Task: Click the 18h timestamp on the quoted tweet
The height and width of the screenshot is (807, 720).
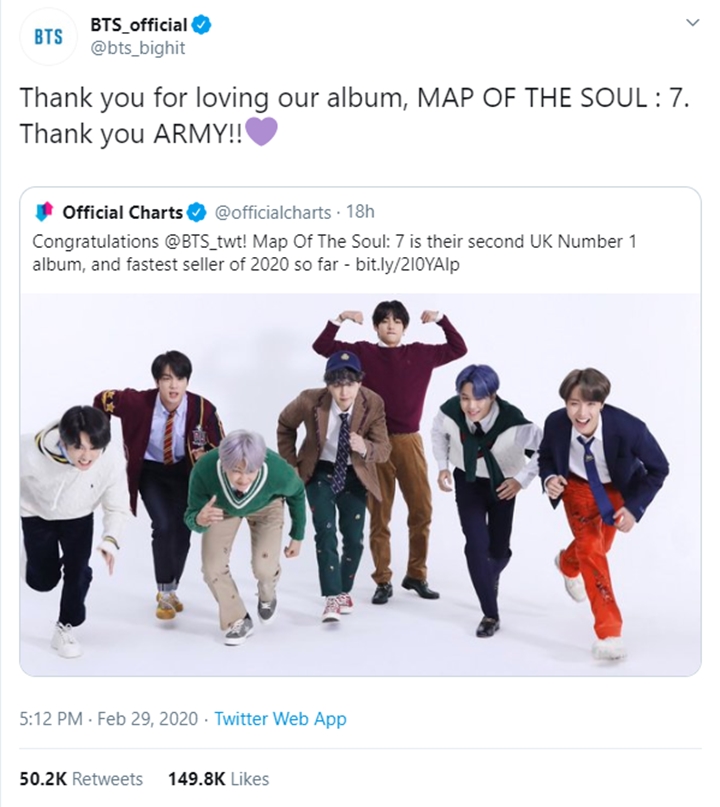Action: pos(363,210)
